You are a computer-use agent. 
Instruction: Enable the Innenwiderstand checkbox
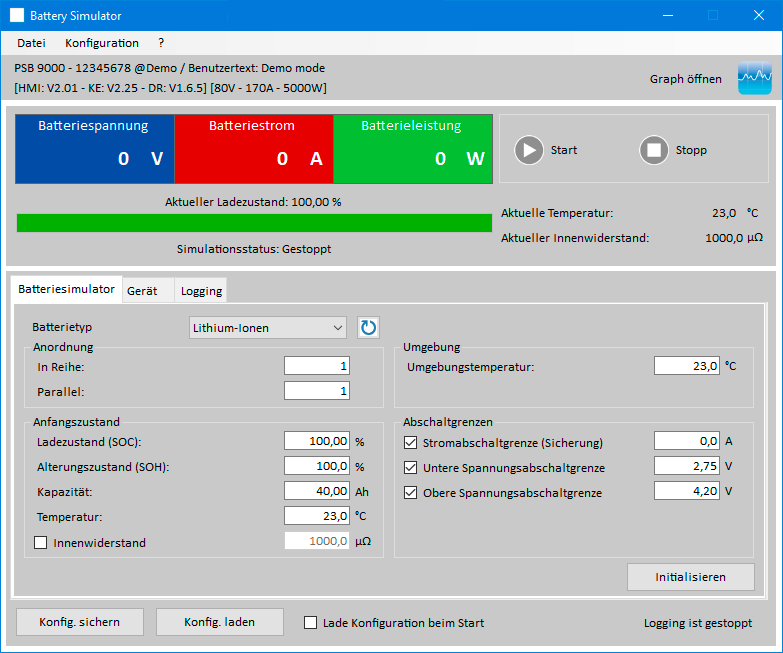click(x=41, y=543)
